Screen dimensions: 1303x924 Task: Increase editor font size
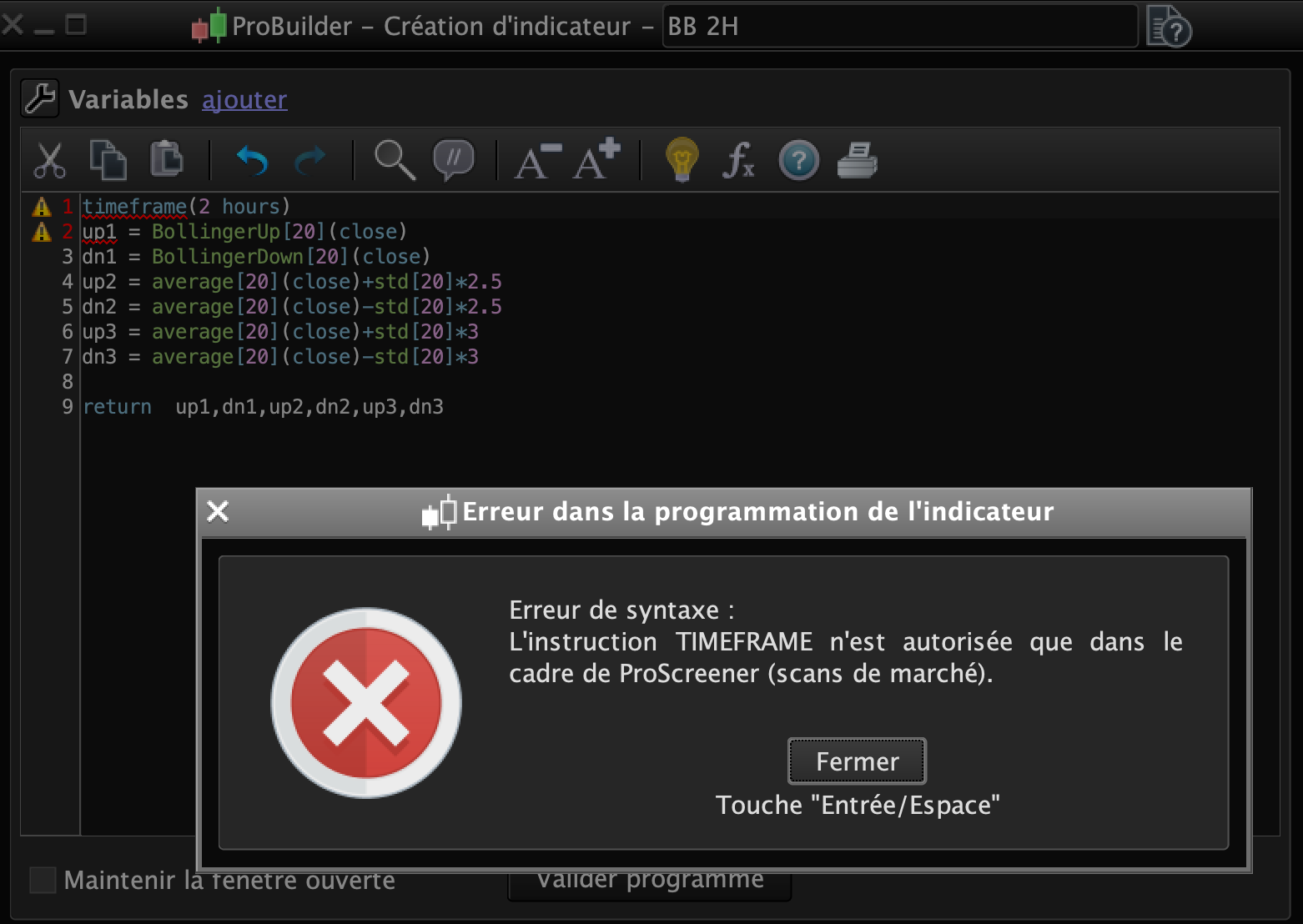tap(597, 158)
